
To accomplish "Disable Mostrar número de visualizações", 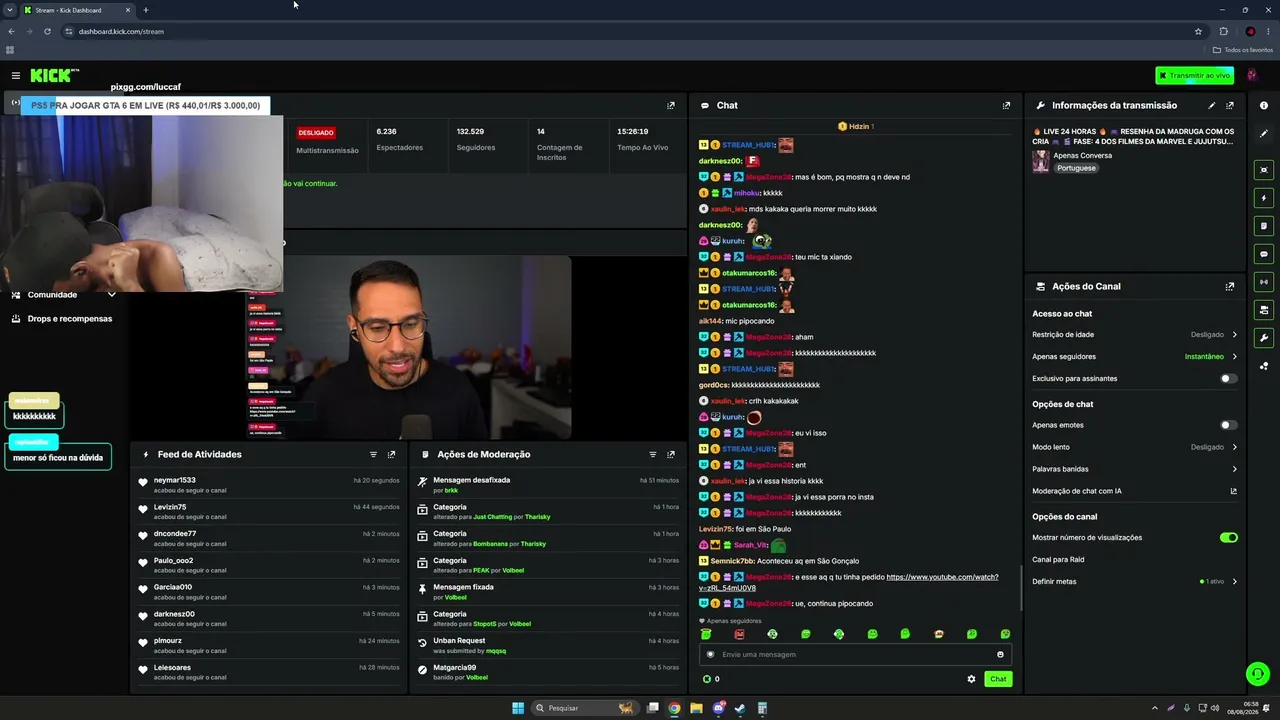I will click(x=1229, y=538).
